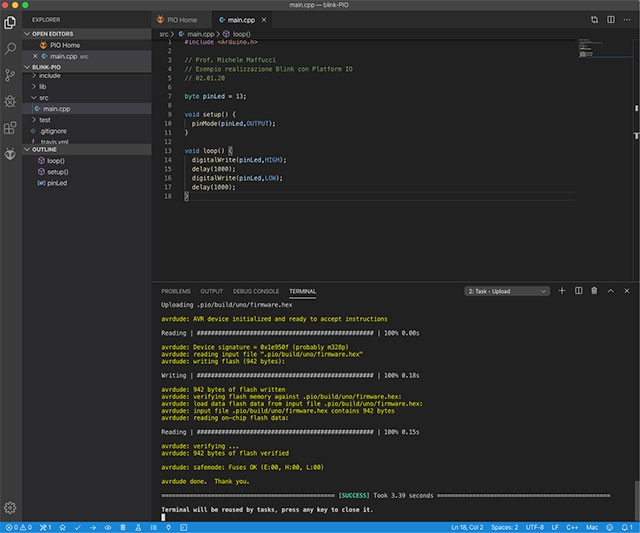The width and height of the screenshot is (640, 533).
Task: Collapse the Outline section
Action: 45,149
